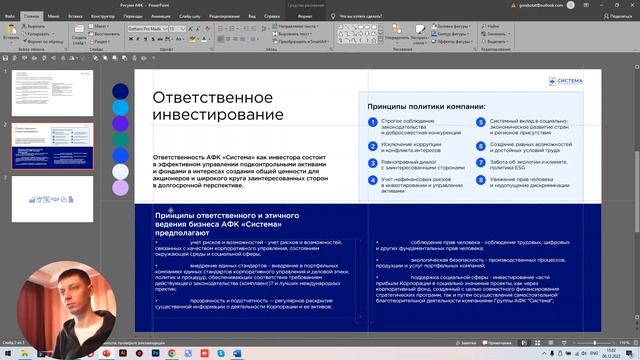Open Smart Lookup lightbulb search box
This screenshot has width=640, height=360.
point(356,16)
